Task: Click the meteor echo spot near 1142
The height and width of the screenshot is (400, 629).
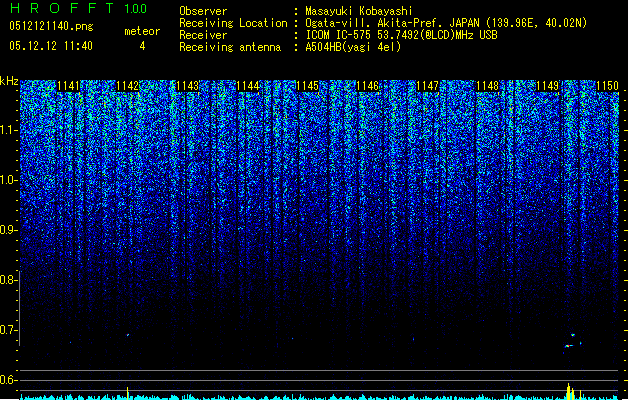Action: click(x=128, y=335)
